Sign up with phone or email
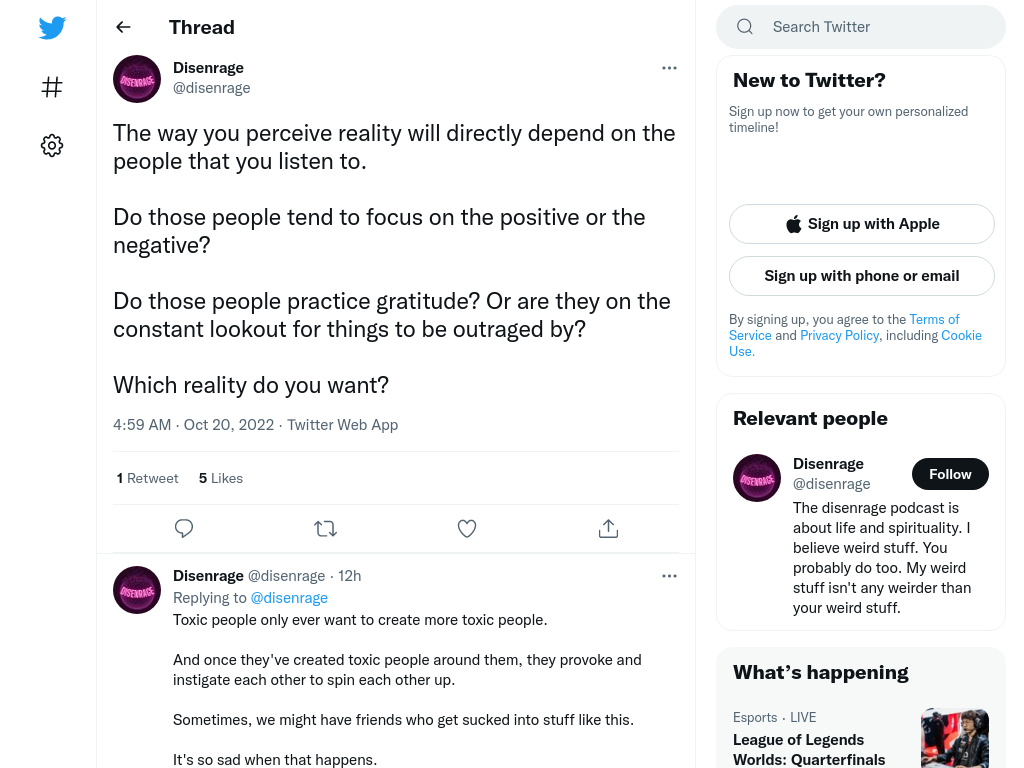This screenshot has width=1024, height=768. click(861, 276)
